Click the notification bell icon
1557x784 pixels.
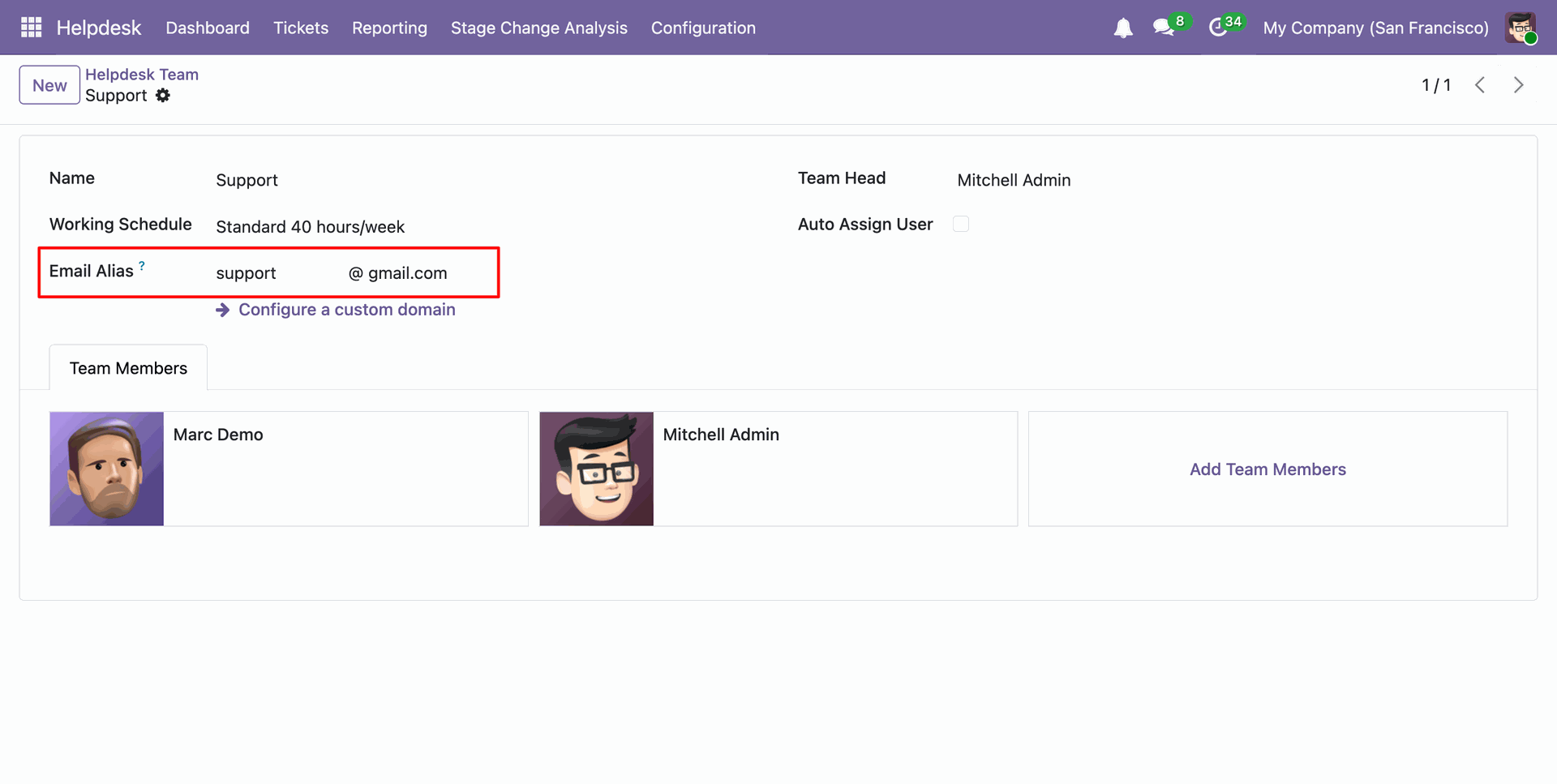click(1123, 28)
